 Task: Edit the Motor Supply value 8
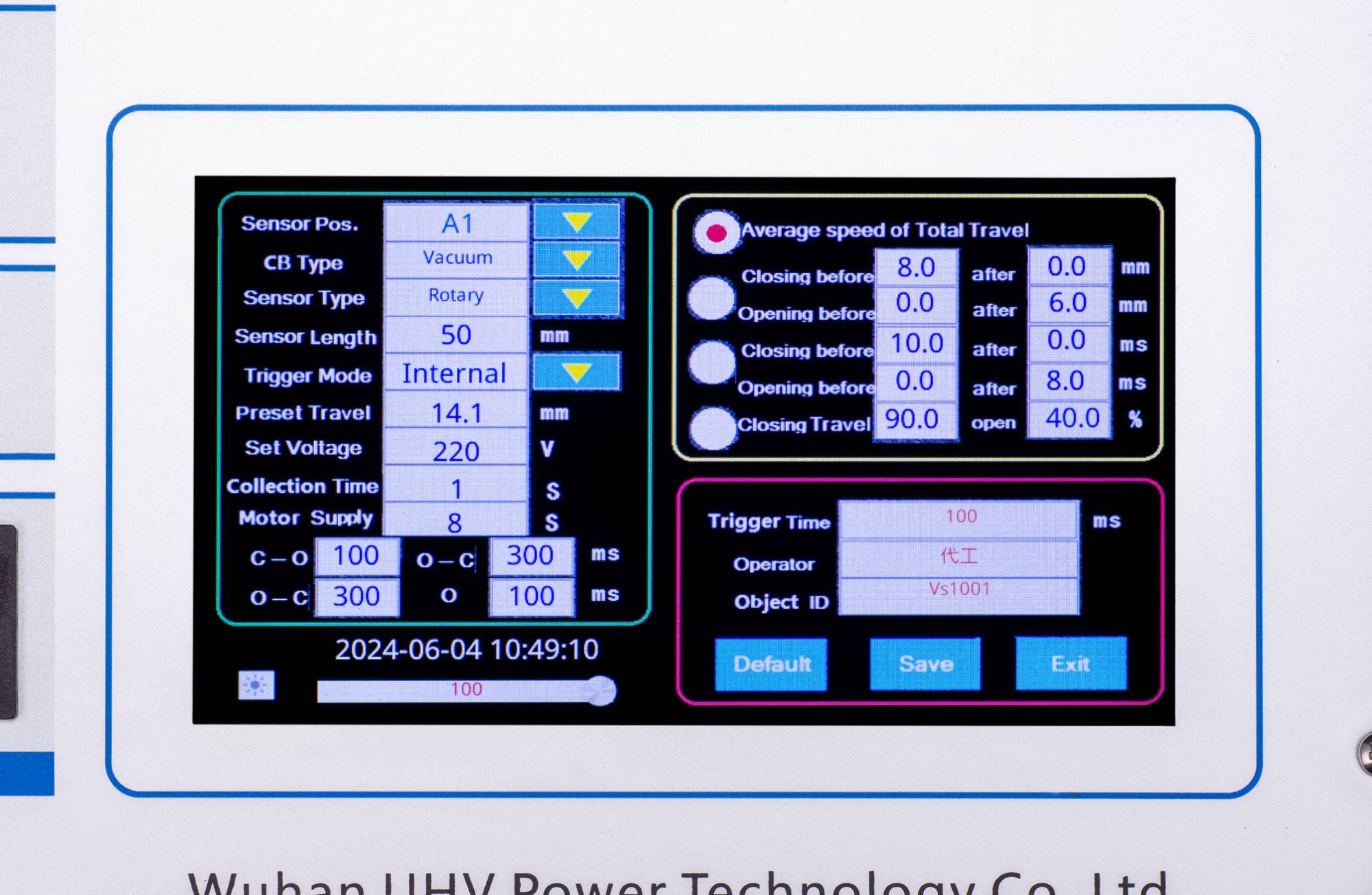[456, 520]
